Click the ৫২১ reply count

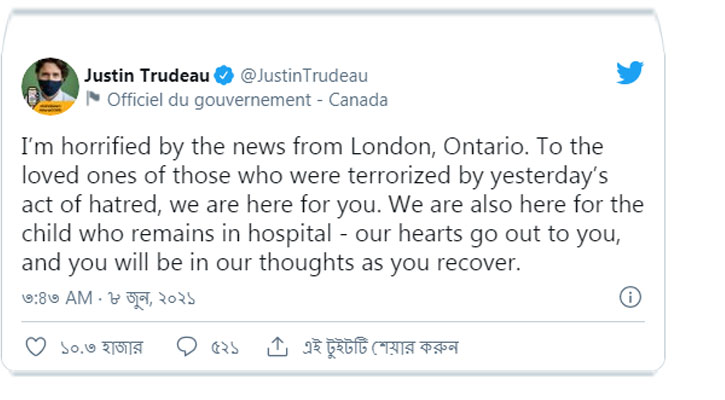click(x=224, y=348)
